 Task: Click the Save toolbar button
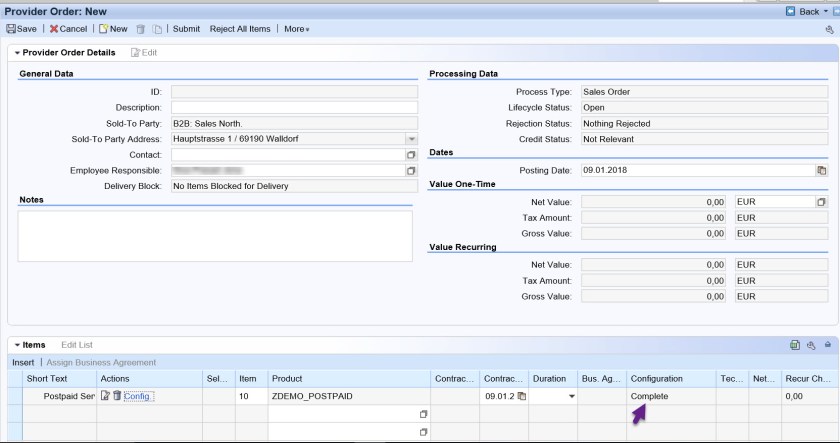tap(22, 29)
